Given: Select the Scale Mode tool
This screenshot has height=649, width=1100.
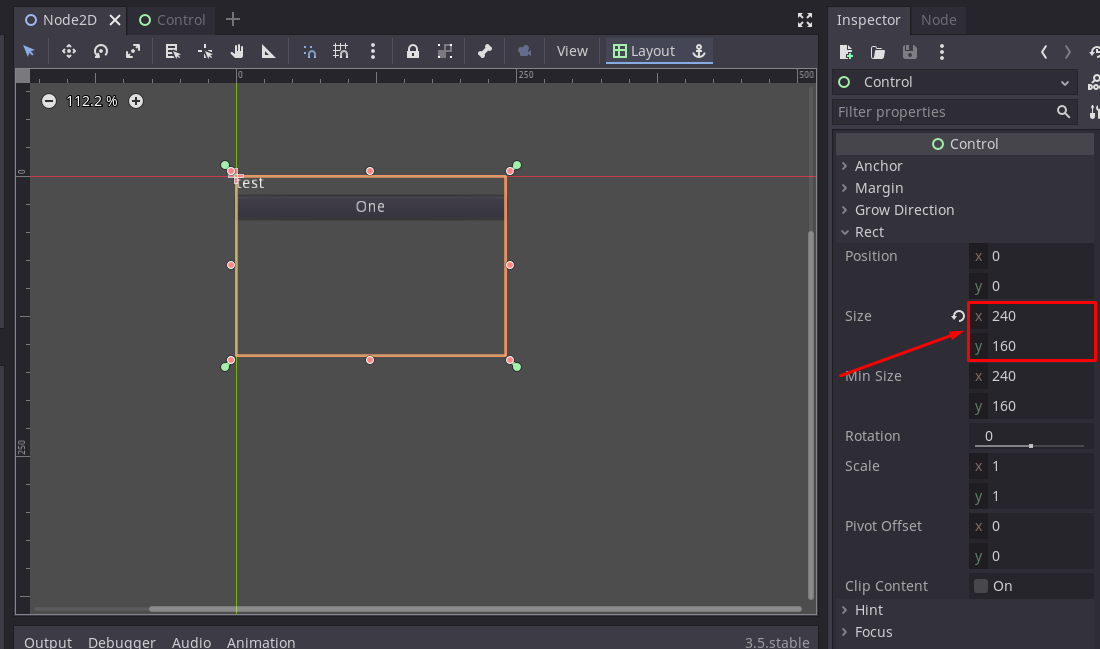Looking at the screenshot, I should (132, 51).
